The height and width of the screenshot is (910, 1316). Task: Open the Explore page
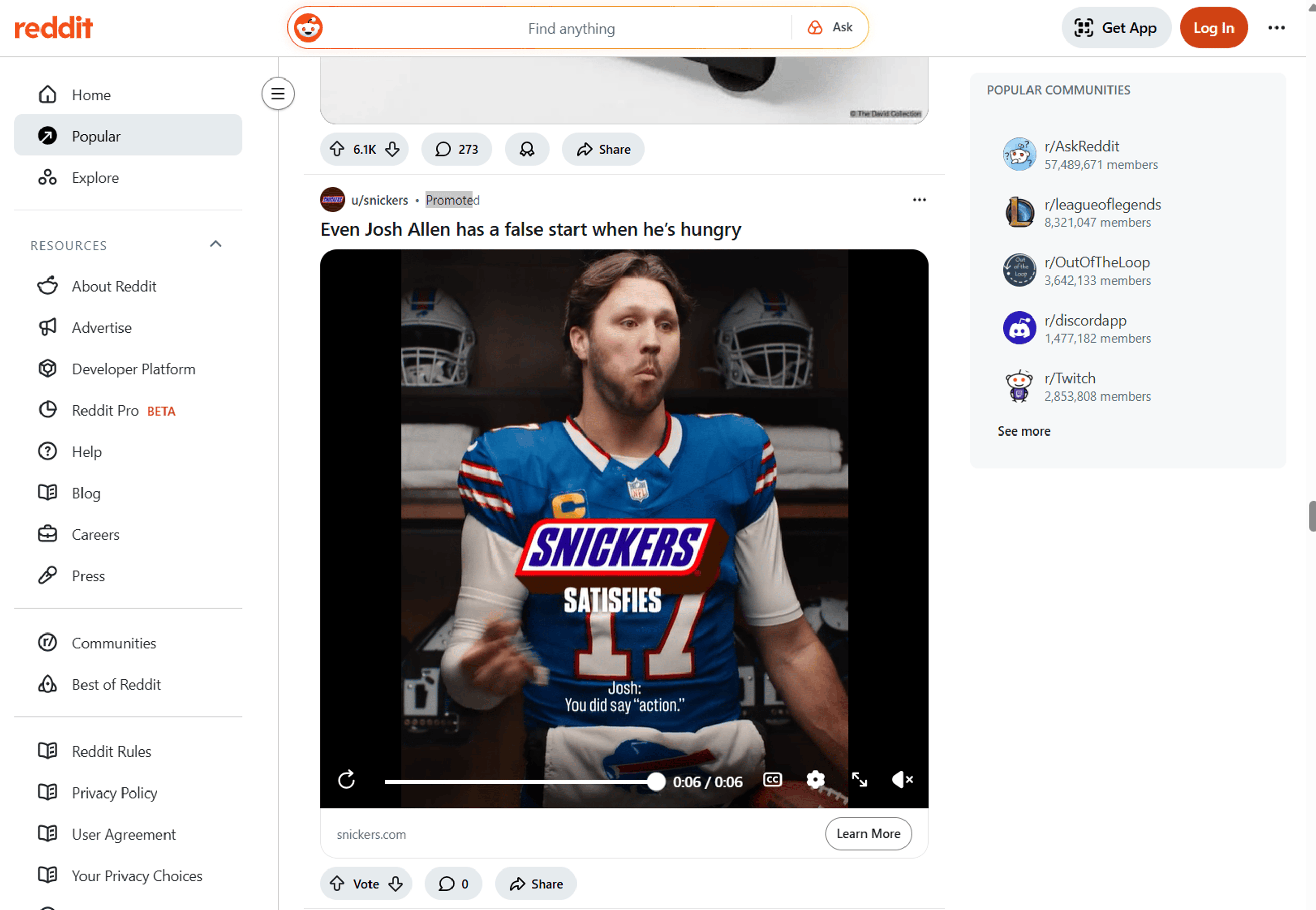click(95, 177)
